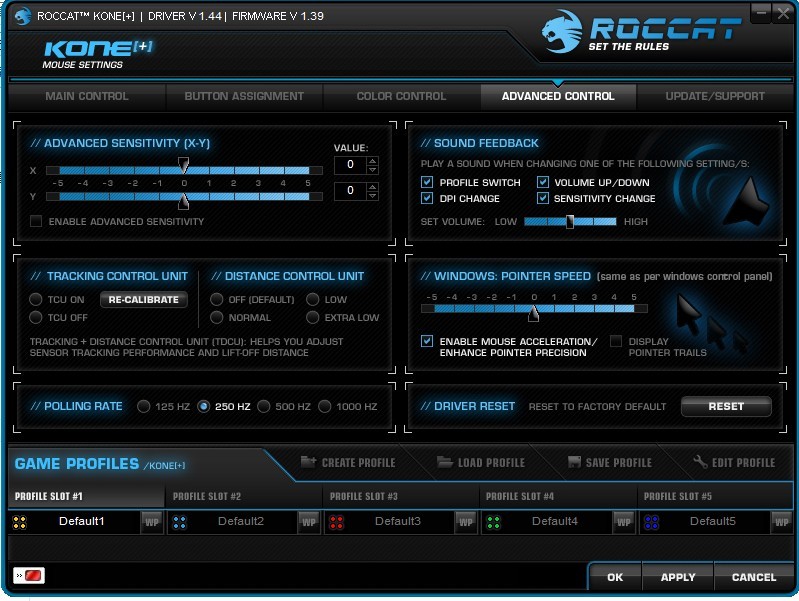799x601 pixels.
Task: Click the WP button for Default3
Action: coord(466,522)
